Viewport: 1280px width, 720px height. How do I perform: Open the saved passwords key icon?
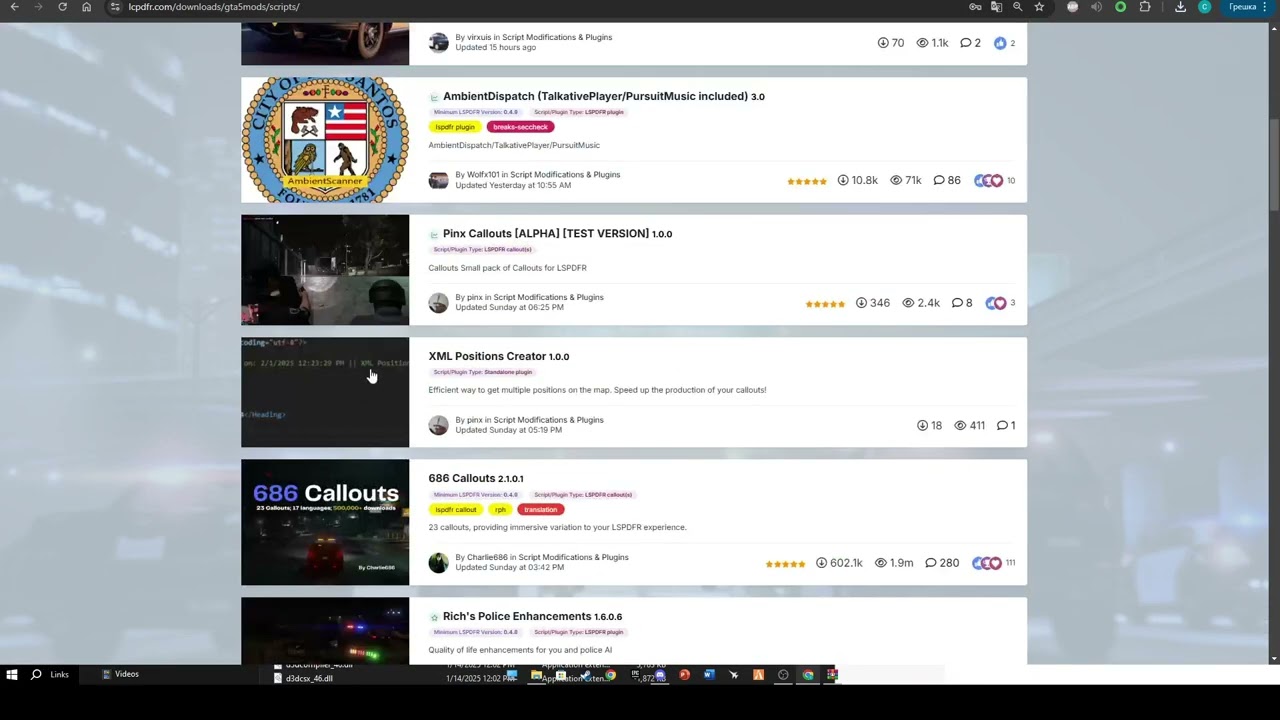click(975, 7)
